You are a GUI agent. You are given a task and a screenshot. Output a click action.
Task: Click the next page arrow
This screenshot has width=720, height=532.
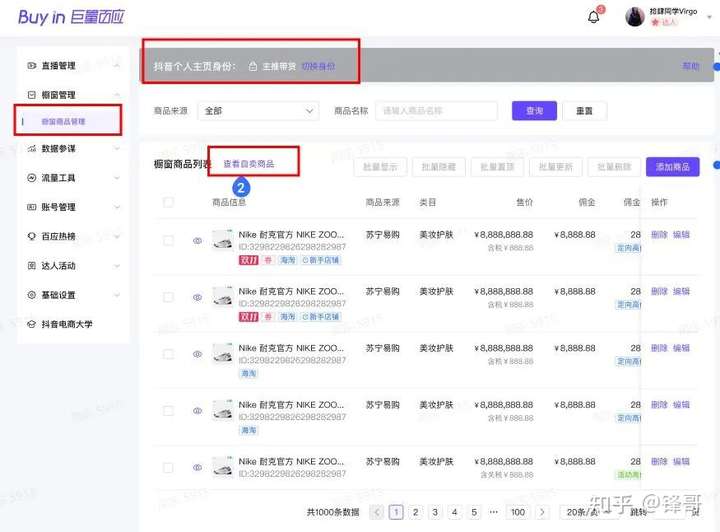(x=542, y=512)
